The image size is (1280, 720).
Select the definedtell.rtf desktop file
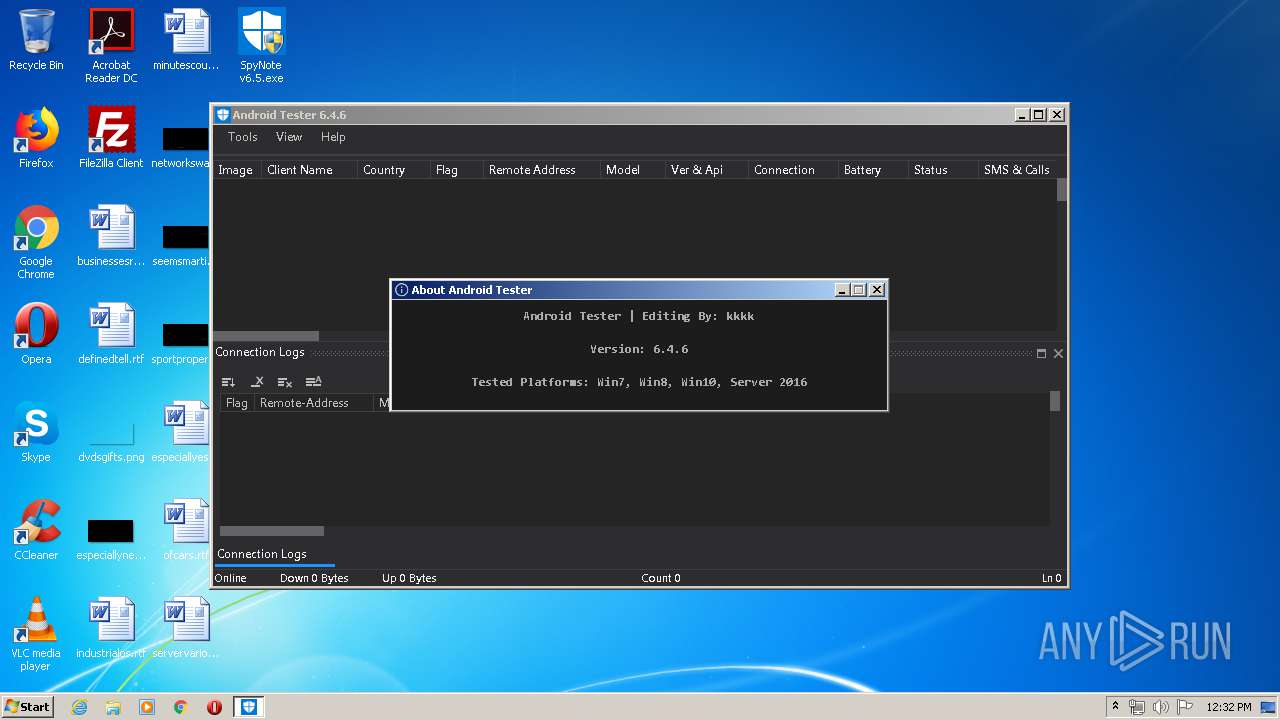[x=111, y=334]
